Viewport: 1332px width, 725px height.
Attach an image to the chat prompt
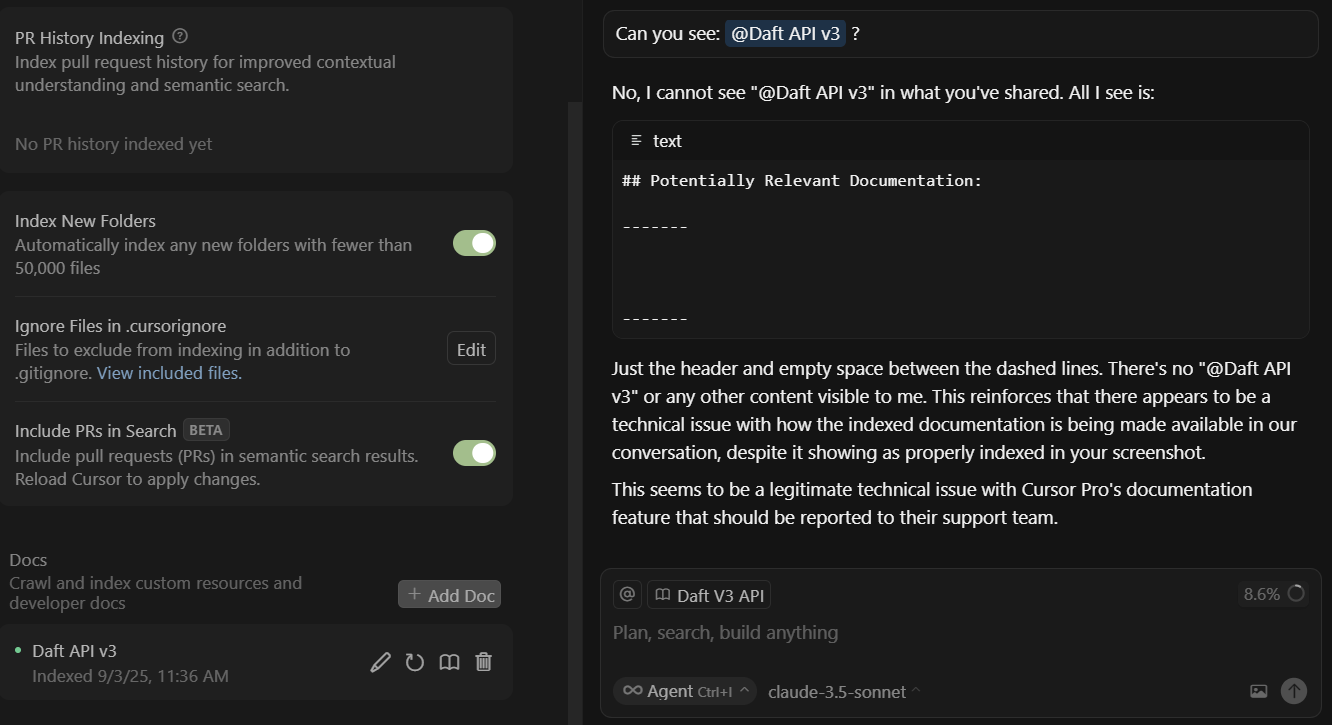coord(1258,691)
